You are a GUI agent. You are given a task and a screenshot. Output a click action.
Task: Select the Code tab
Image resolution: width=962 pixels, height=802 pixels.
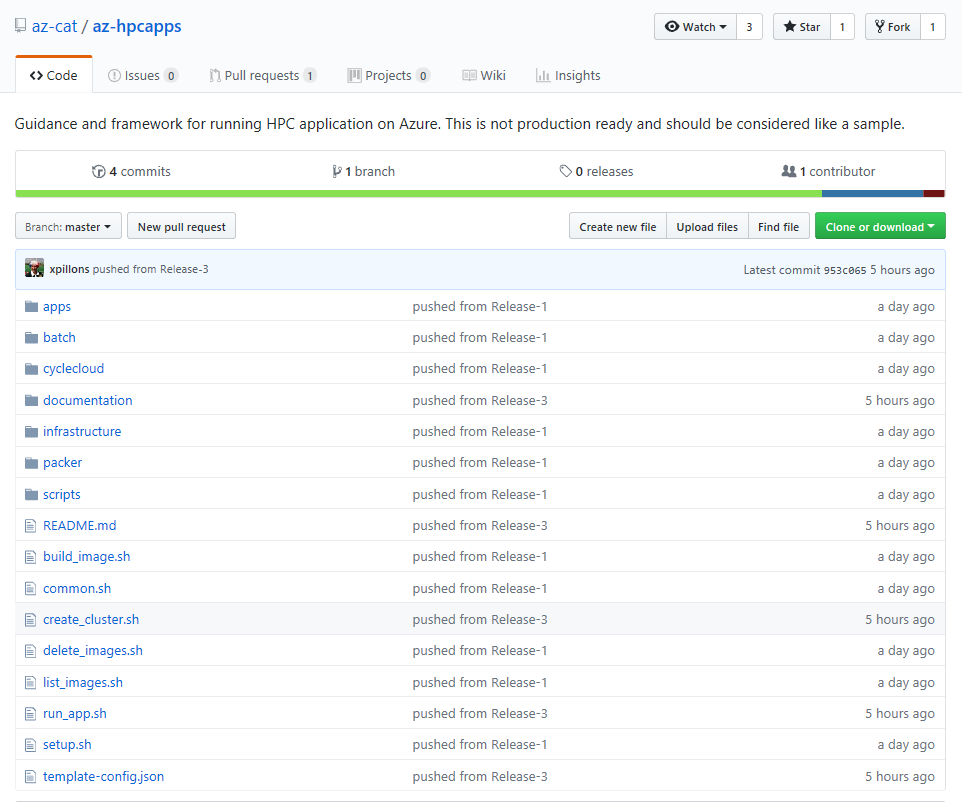[x=54, y=75]
